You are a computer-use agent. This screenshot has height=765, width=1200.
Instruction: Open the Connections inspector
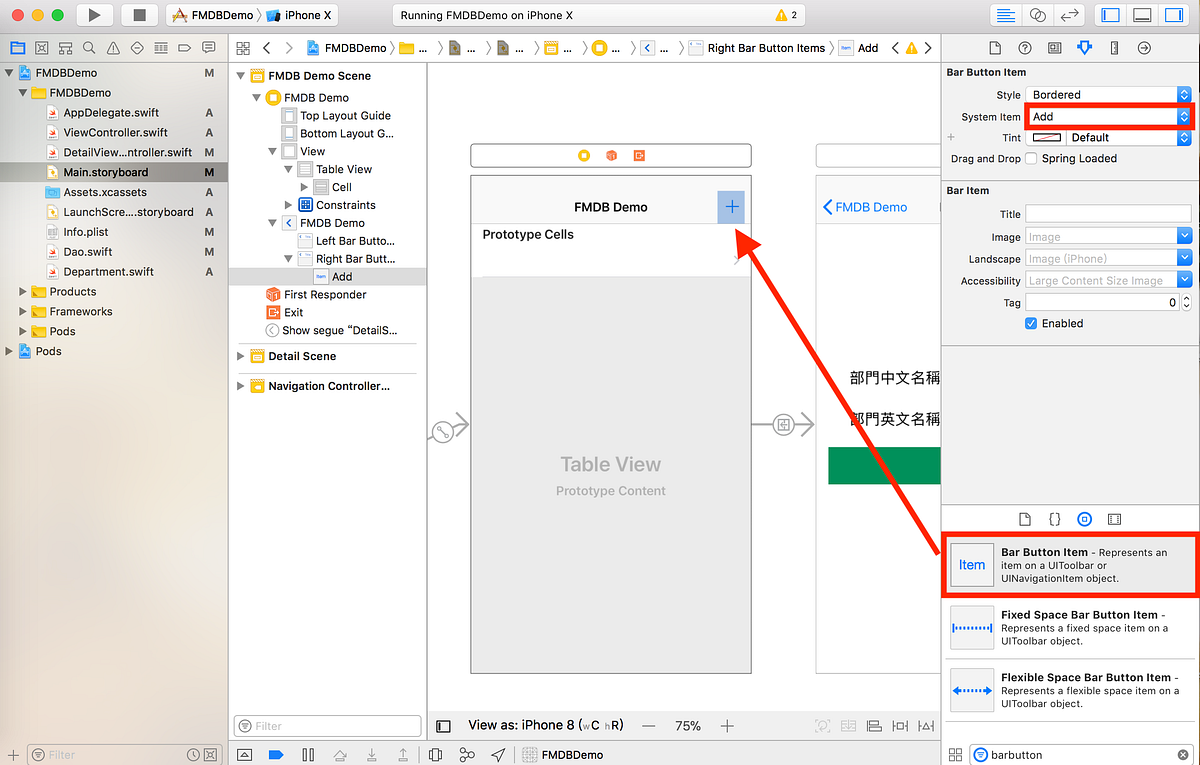coord(1143,47)
